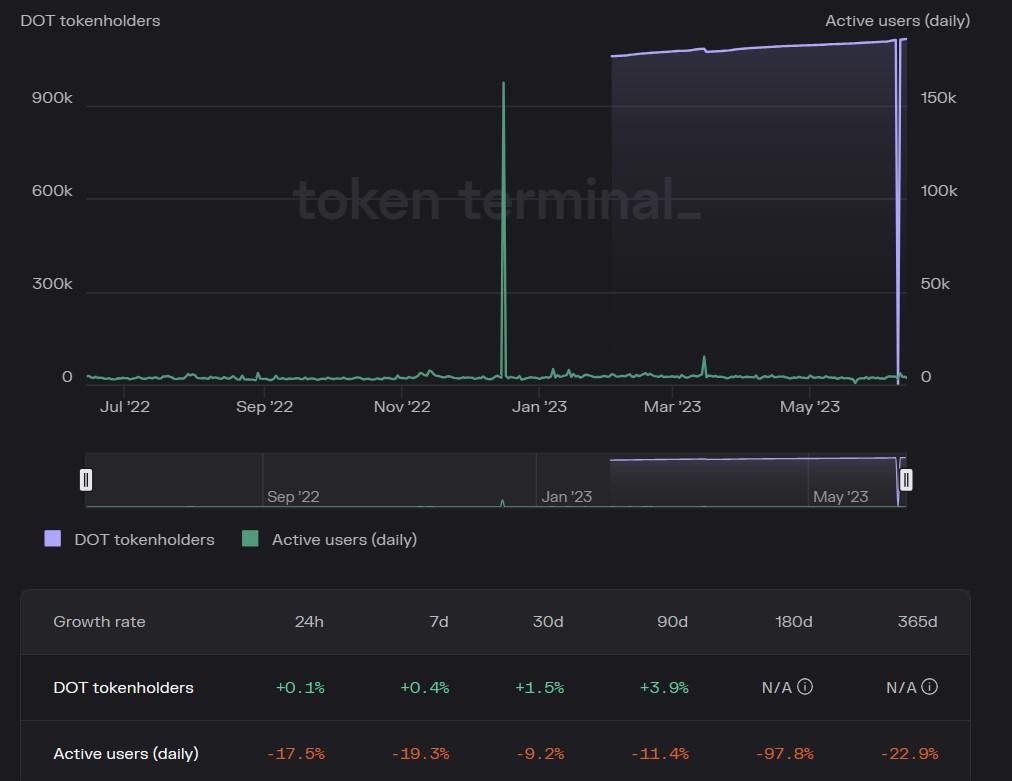Select the 24h growth rate column header
The image size is (1012, 781).
click(309, 622)
